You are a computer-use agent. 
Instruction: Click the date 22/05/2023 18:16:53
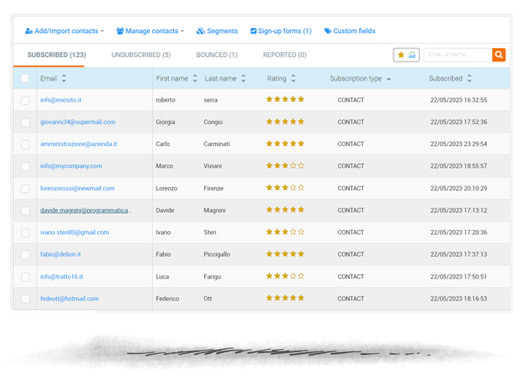[x=459, y=298]
